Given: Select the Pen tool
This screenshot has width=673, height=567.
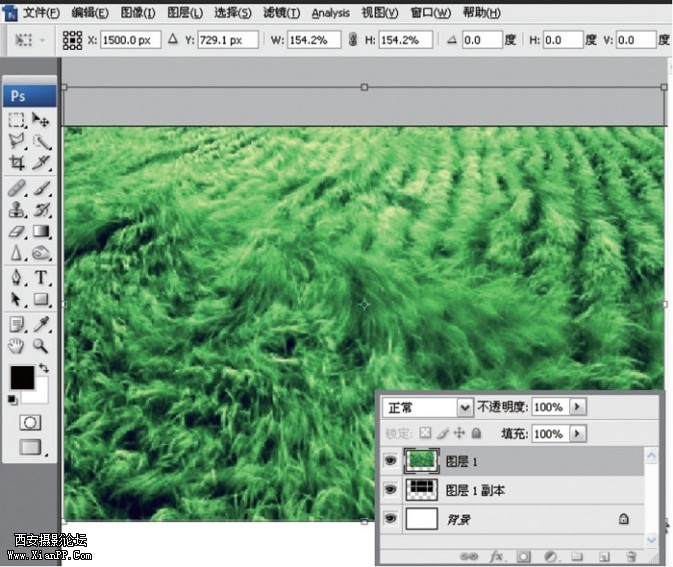Looking at the screenshot, I should [17, 278].
